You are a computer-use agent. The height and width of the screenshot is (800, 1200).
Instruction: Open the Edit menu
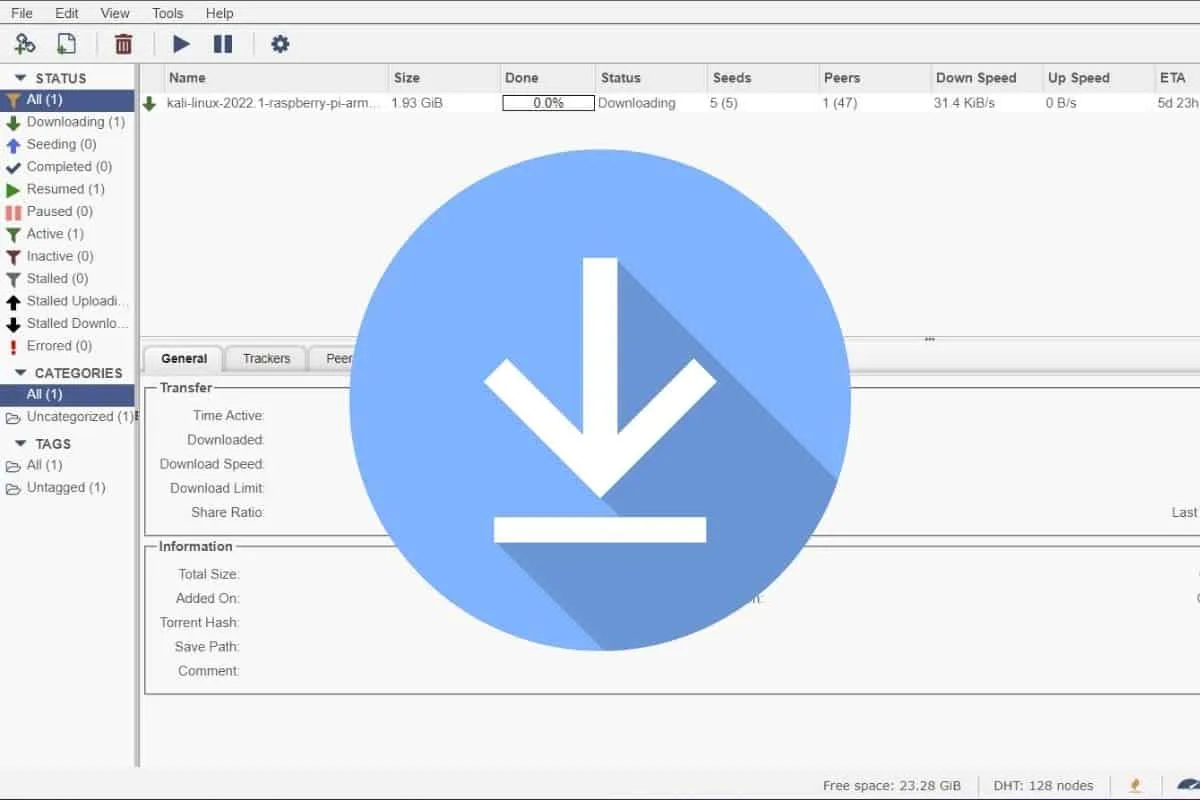pos(67,13)
